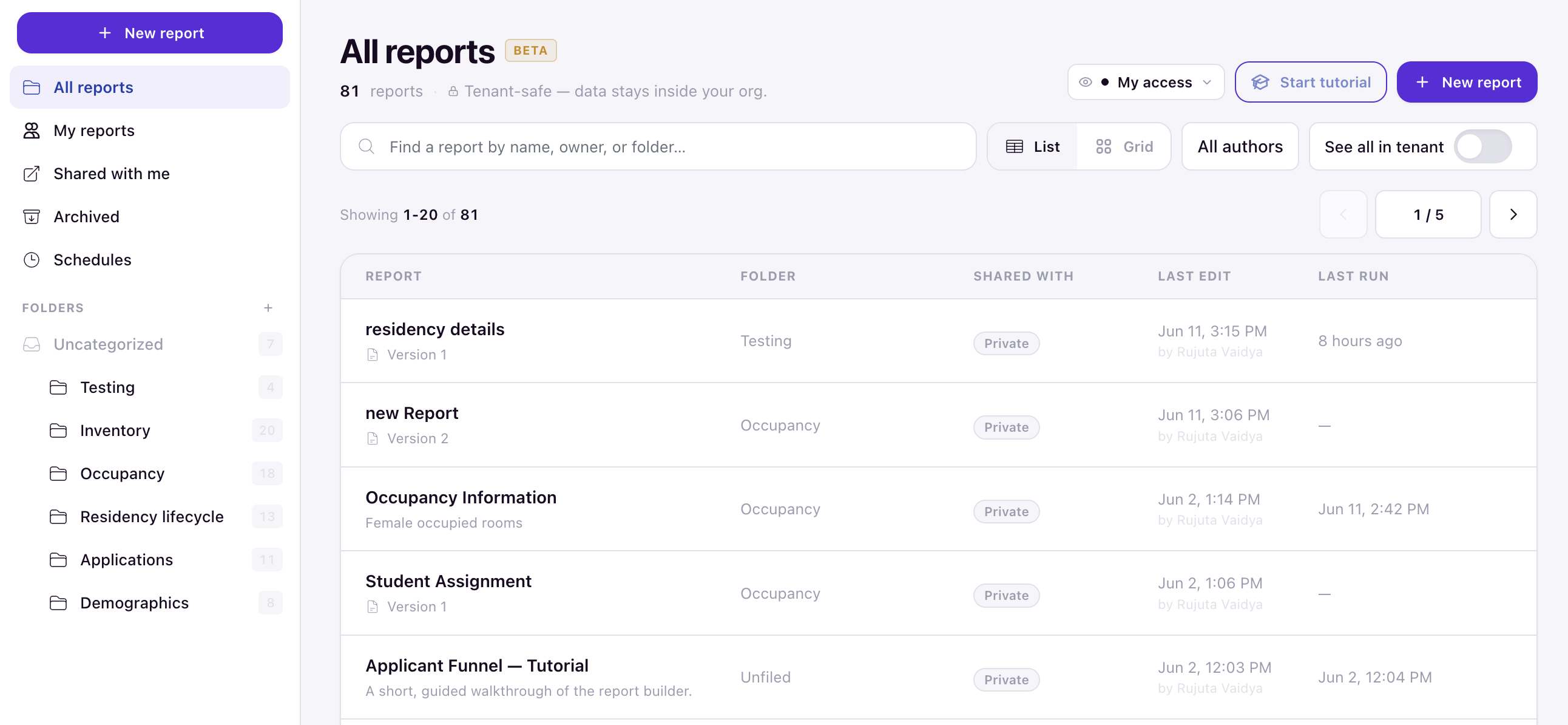Click the Inventory folder icon

[x=58, y=431]
